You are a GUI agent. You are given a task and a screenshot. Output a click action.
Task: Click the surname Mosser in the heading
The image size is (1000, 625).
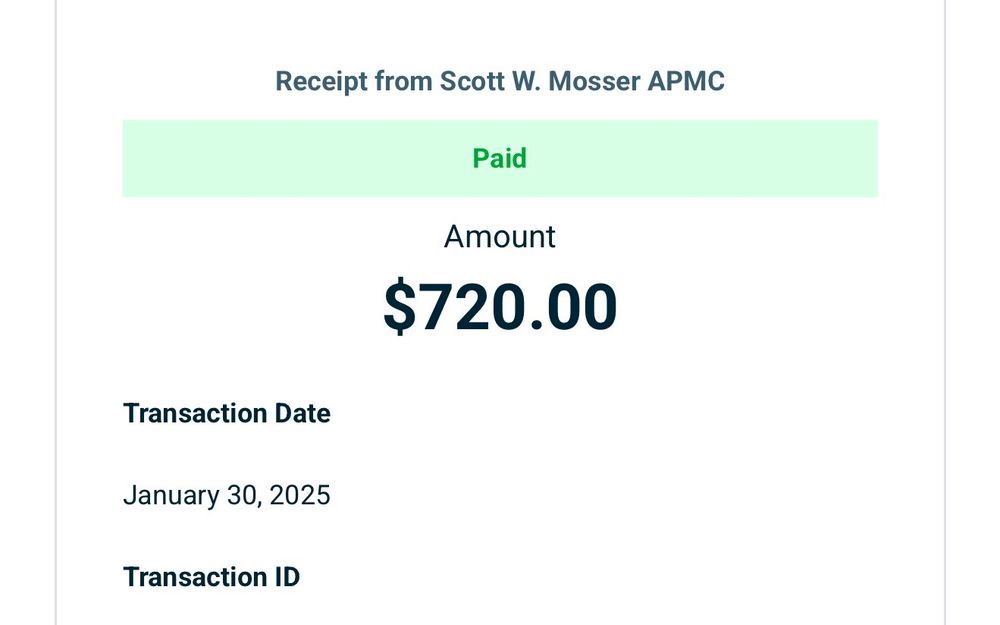[x=594, y=81]
